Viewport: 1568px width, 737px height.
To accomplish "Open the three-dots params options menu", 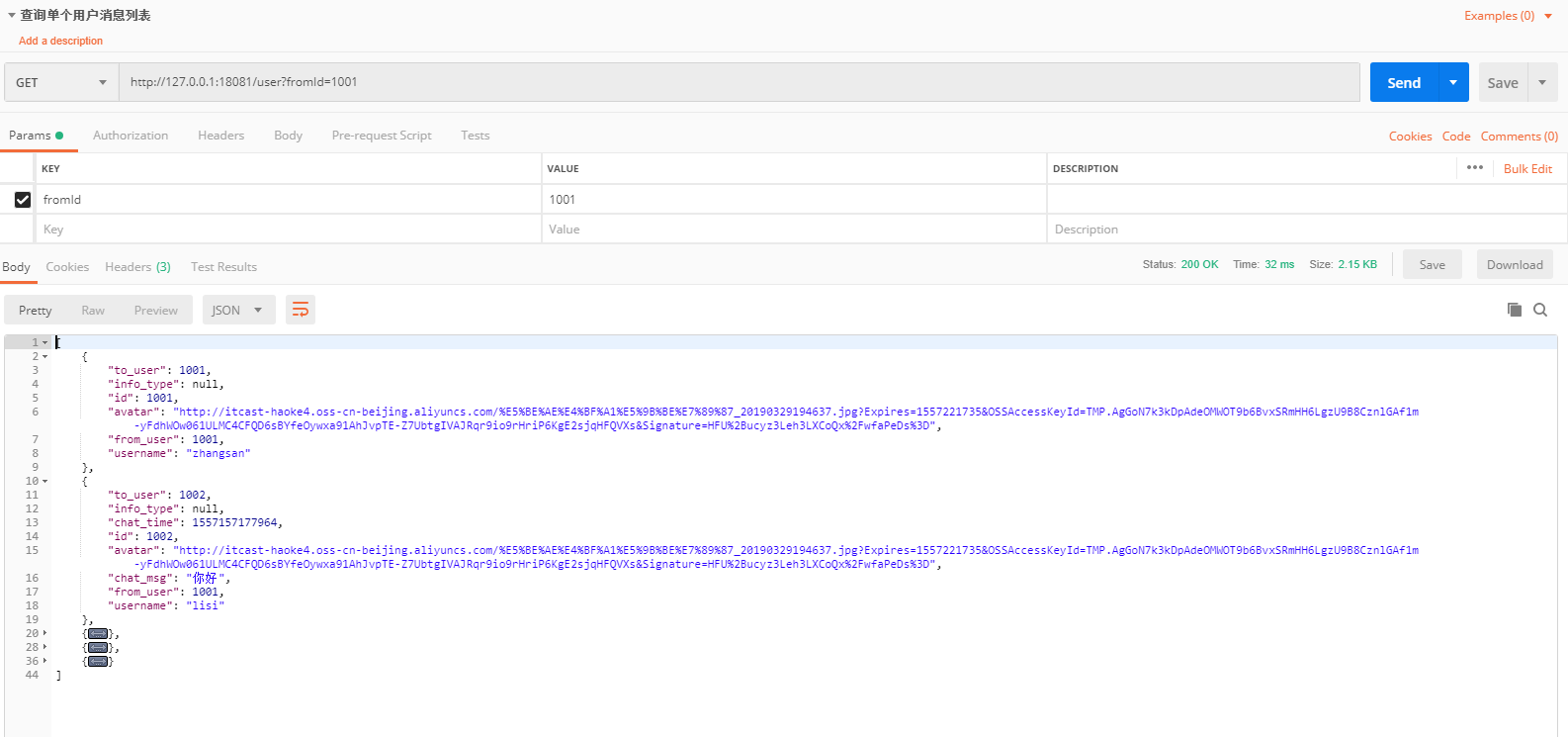I will (x=1475, y=168).
